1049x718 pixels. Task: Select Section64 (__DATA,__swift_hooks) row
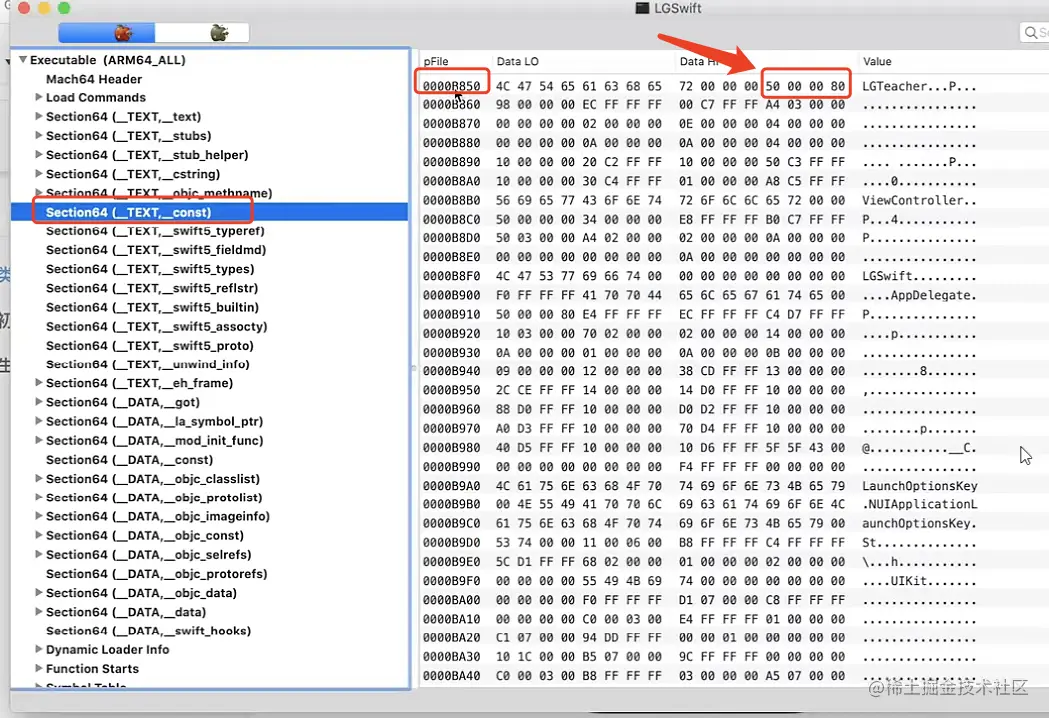point(209,630)
